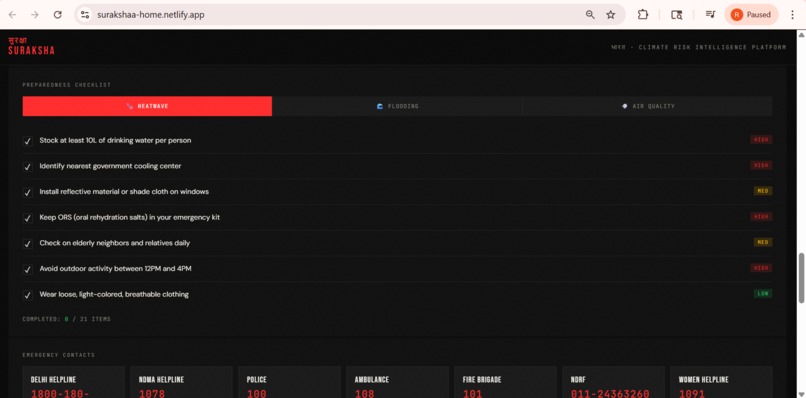Image resolution: width=806 pixels, height=398 pixels.
Task: Toggle checkbox for nearest cooling center
Action: (x=28, y=167)
